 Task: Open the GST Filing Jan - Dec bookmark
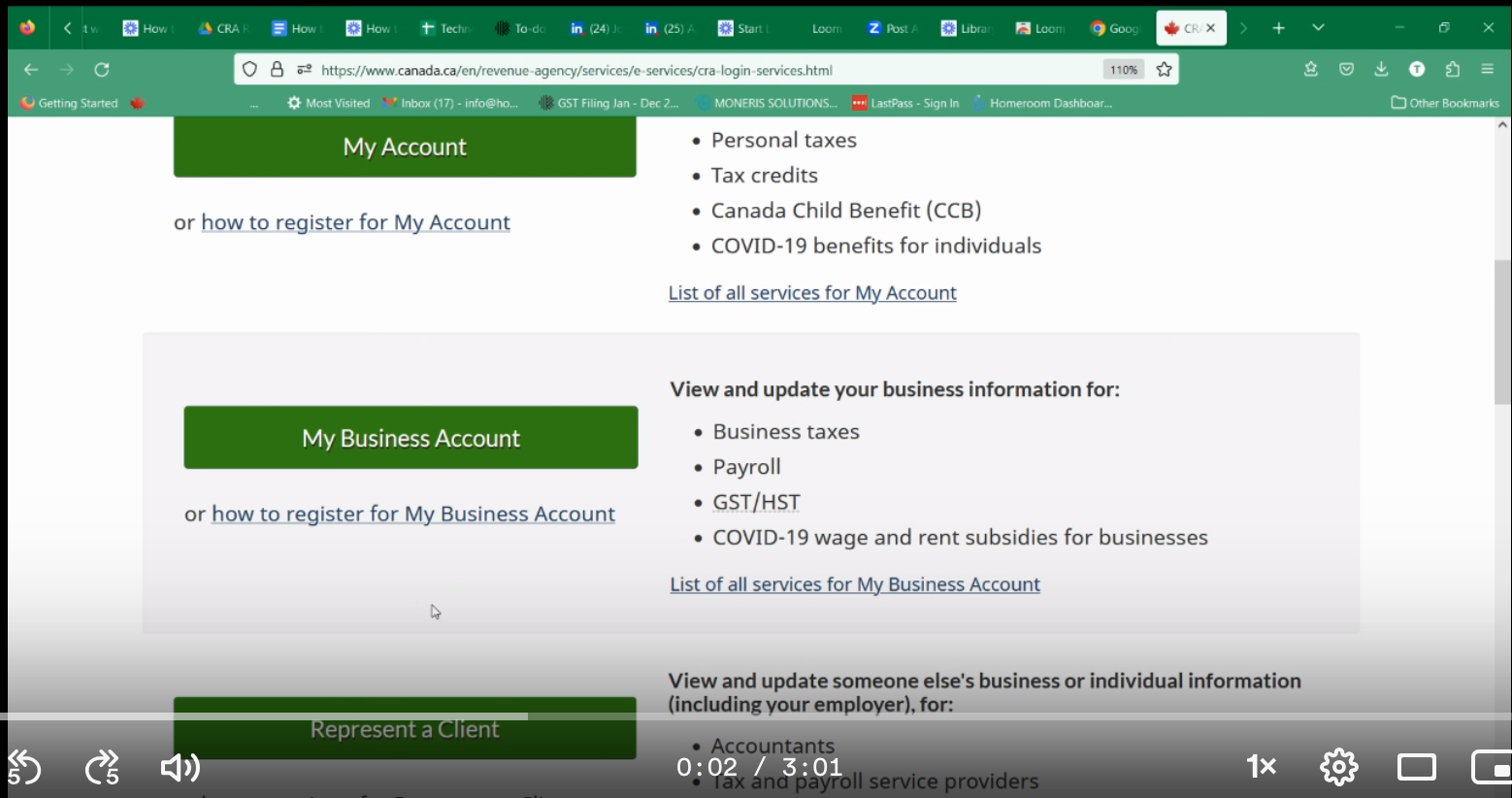tap(608, 103)
